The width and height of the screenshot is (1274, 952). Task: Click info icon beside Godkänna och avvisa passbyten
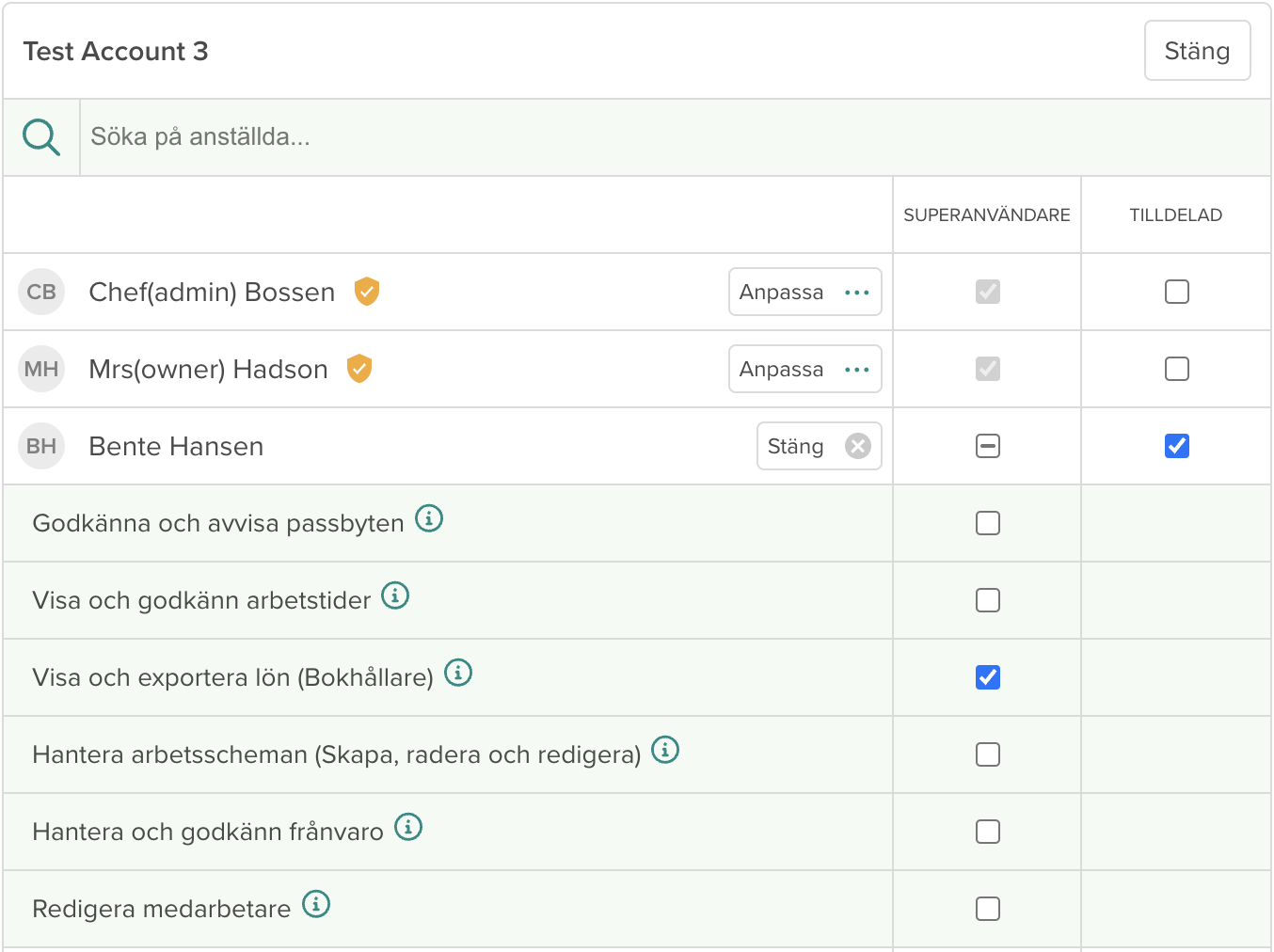pyautogui.click(x=429, y=518)
